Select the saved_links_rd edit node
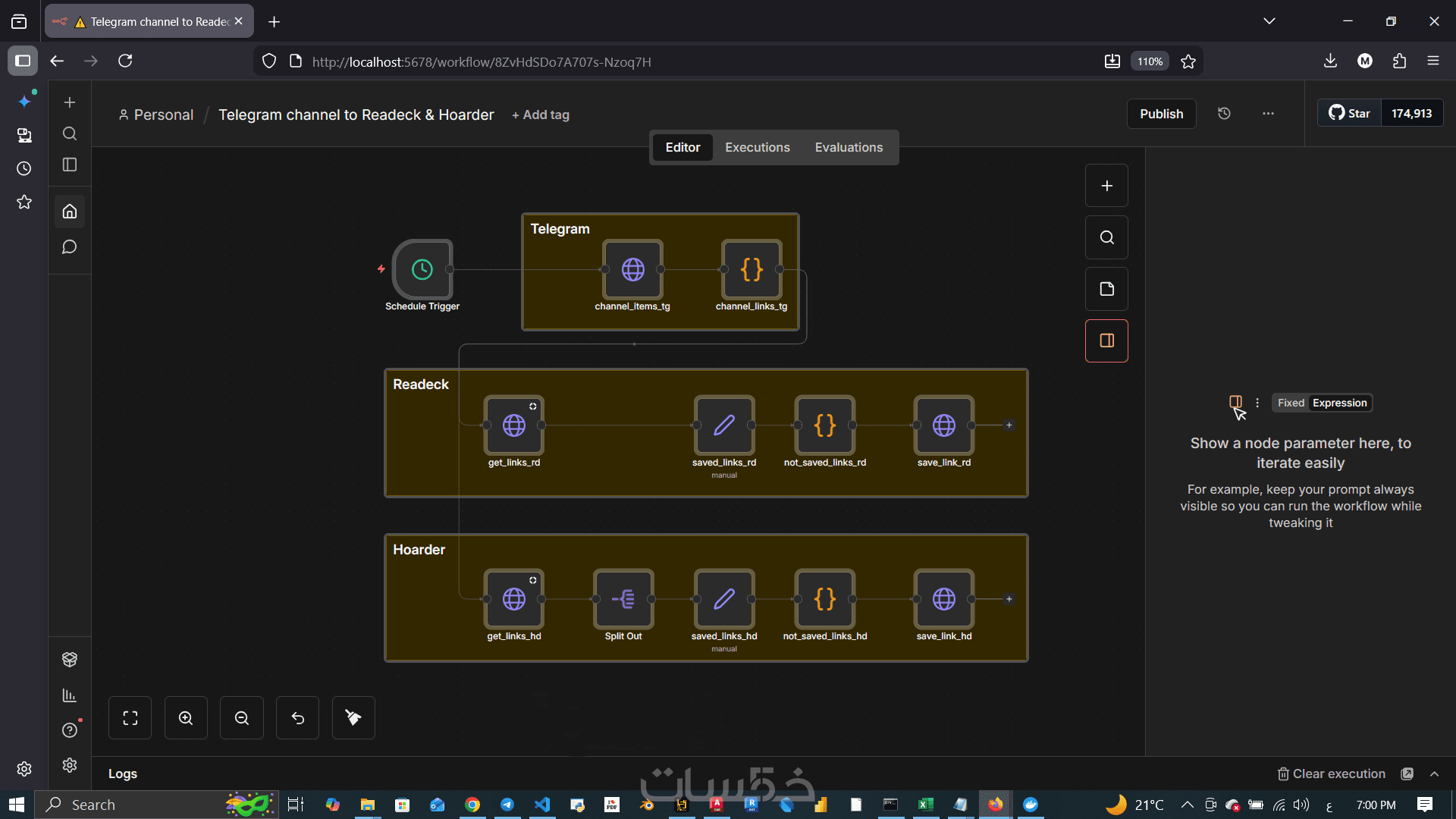The height and width of the screenshot is (819, 1456). click(x=723, y=425)
